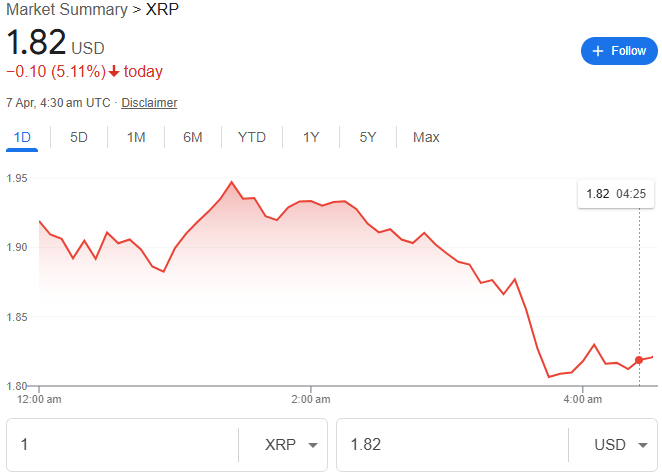Select the YTD range tab
This screenshot has width=662, height=475.
(x=252, y=137)
